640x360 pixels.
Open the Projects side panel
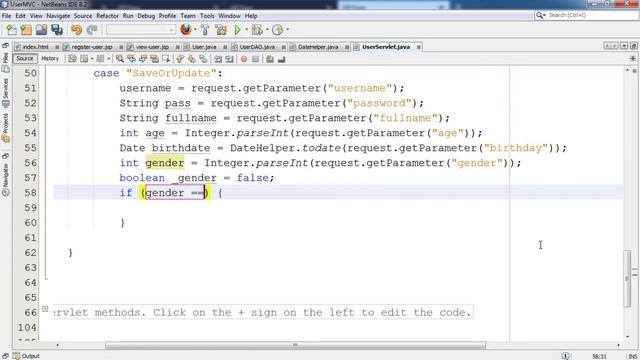coord(5,127)
